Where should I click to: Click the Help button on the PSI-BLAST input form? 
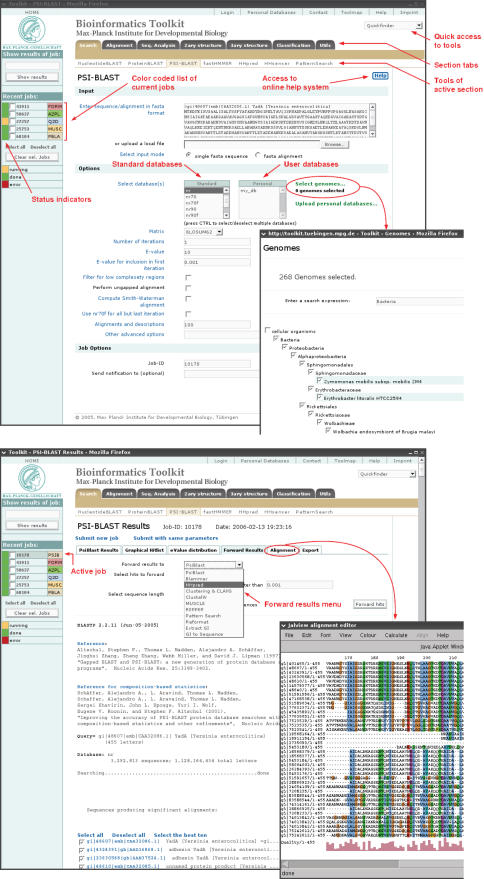(380, 76)
